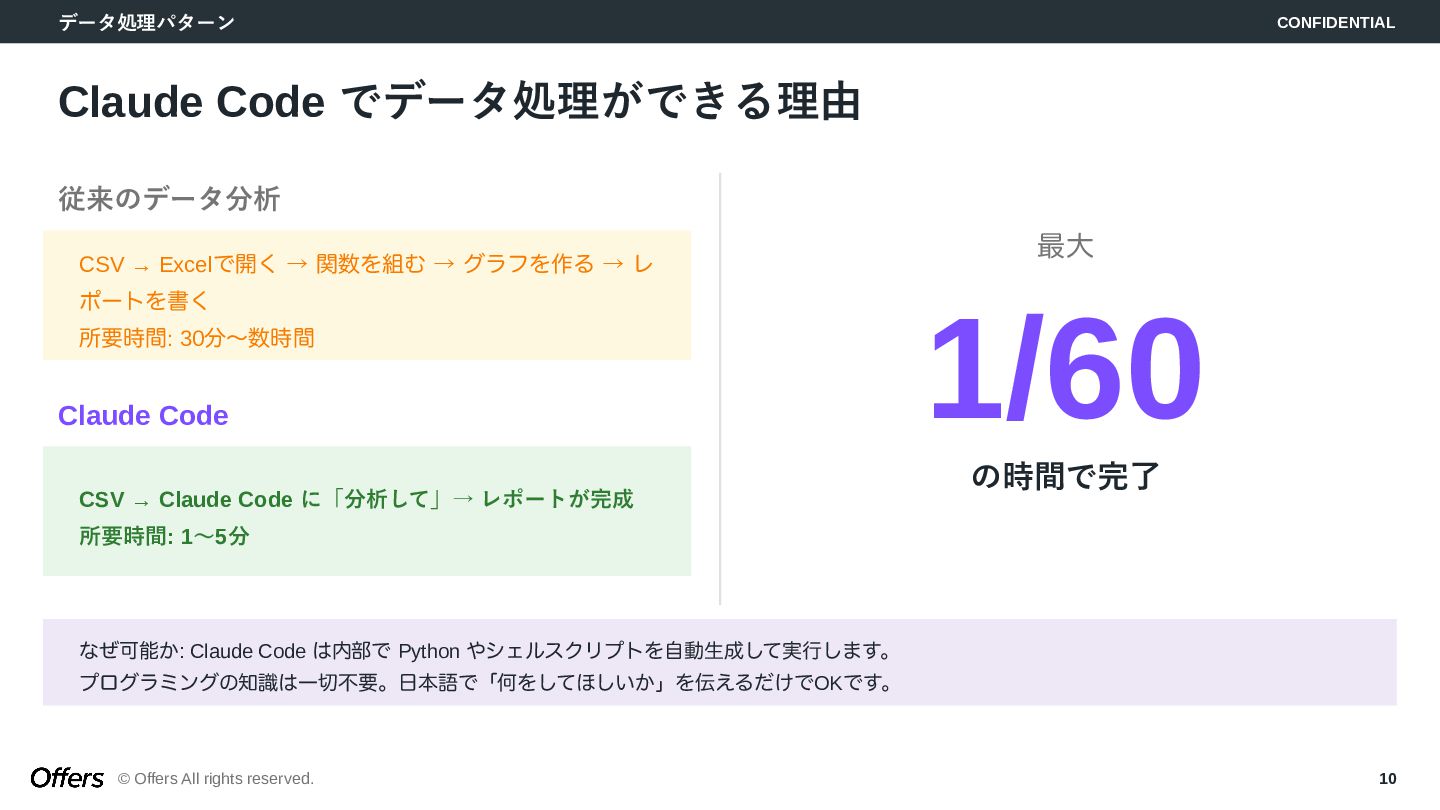Click the large 1/60 figure

pos(1065,368)
